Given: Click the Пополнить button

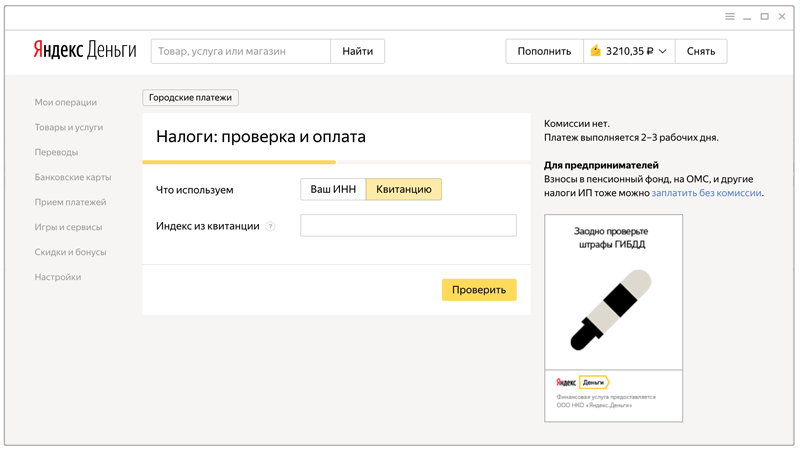Looking at the screenshot, I should (544, 51).
